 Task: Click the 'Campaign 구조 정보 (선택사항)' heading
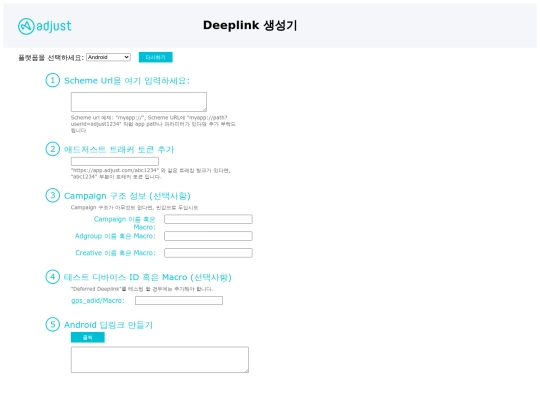(127, 196)
